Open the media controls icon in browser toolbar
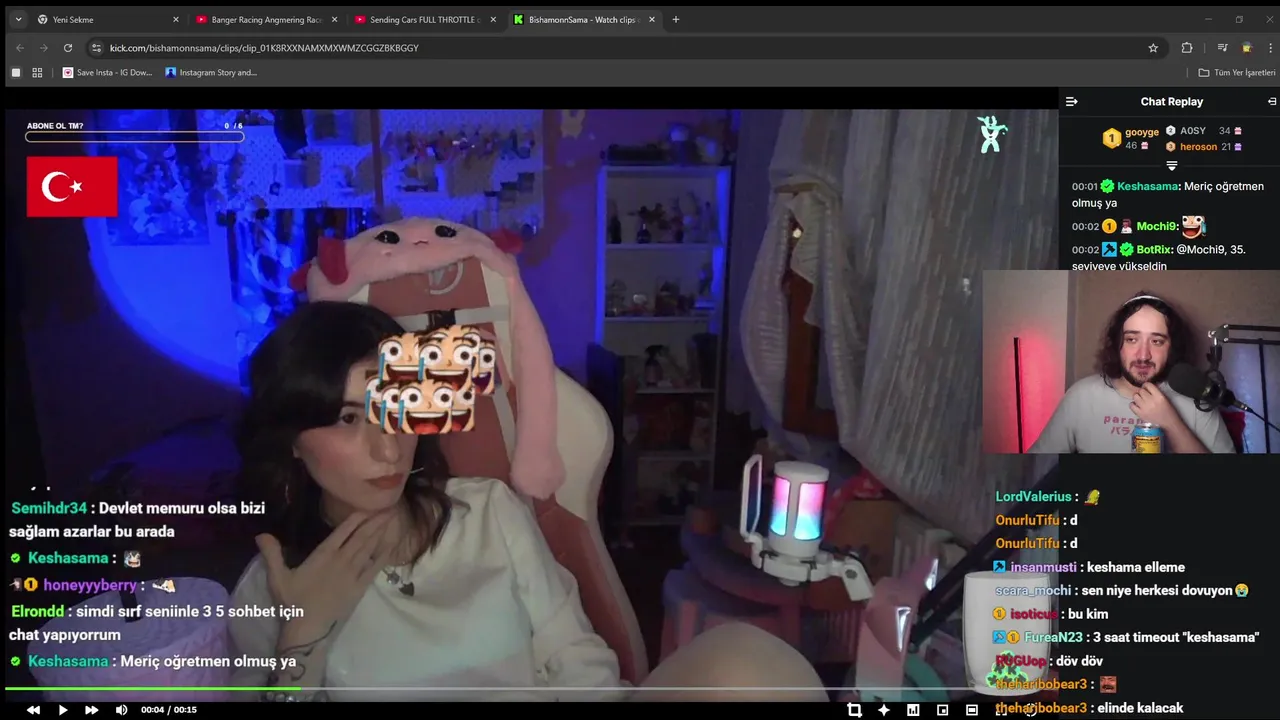The height and width of the screenshot is (720, 1280). click(x=1222, y=47)
